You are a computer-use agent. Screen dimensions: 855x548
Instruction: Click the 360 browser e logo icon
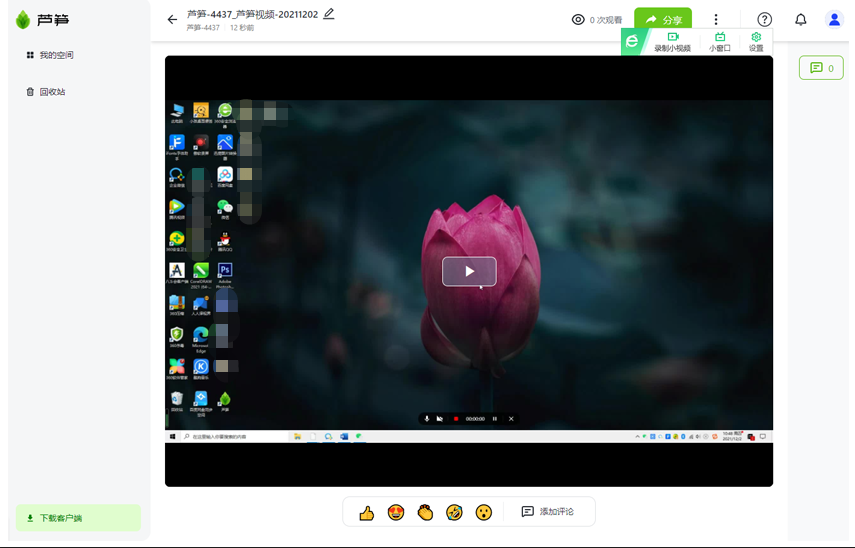point(632,41)
